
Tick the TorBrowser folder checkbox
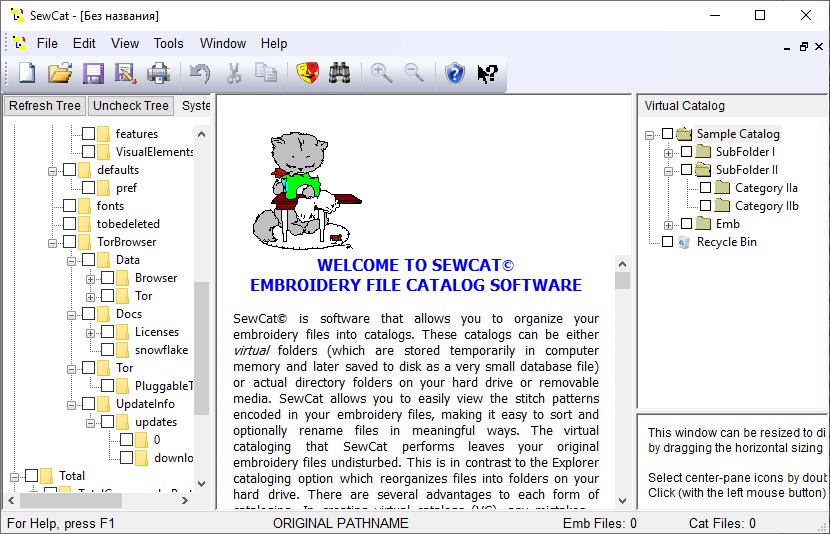[69, 241]
